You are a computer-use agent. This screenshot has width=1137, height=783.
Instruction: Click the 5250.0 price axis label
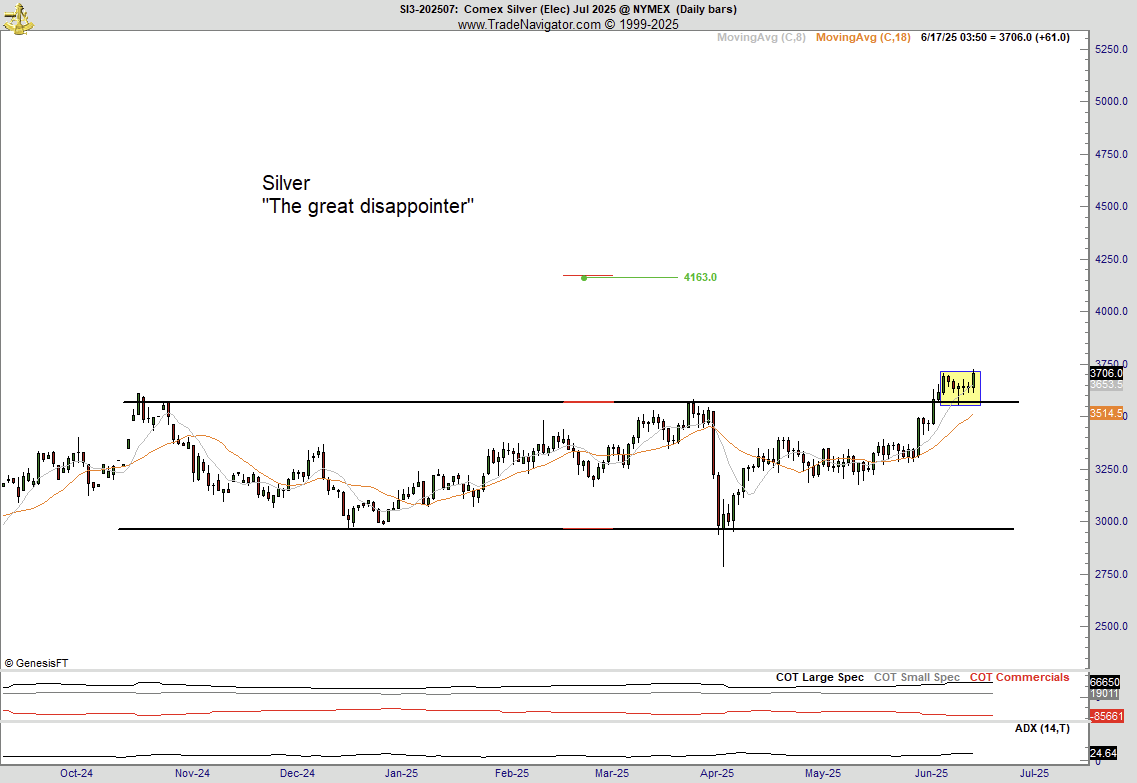pyautogui.click(x=1111, y=49)
